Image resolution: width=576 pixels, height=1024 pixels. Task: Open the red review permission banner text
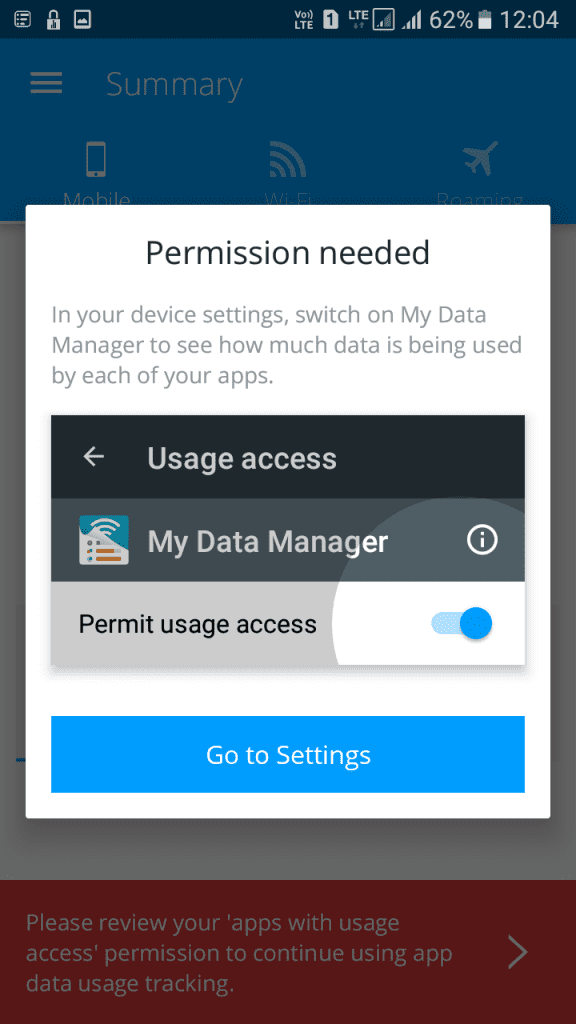click(239, 953)
